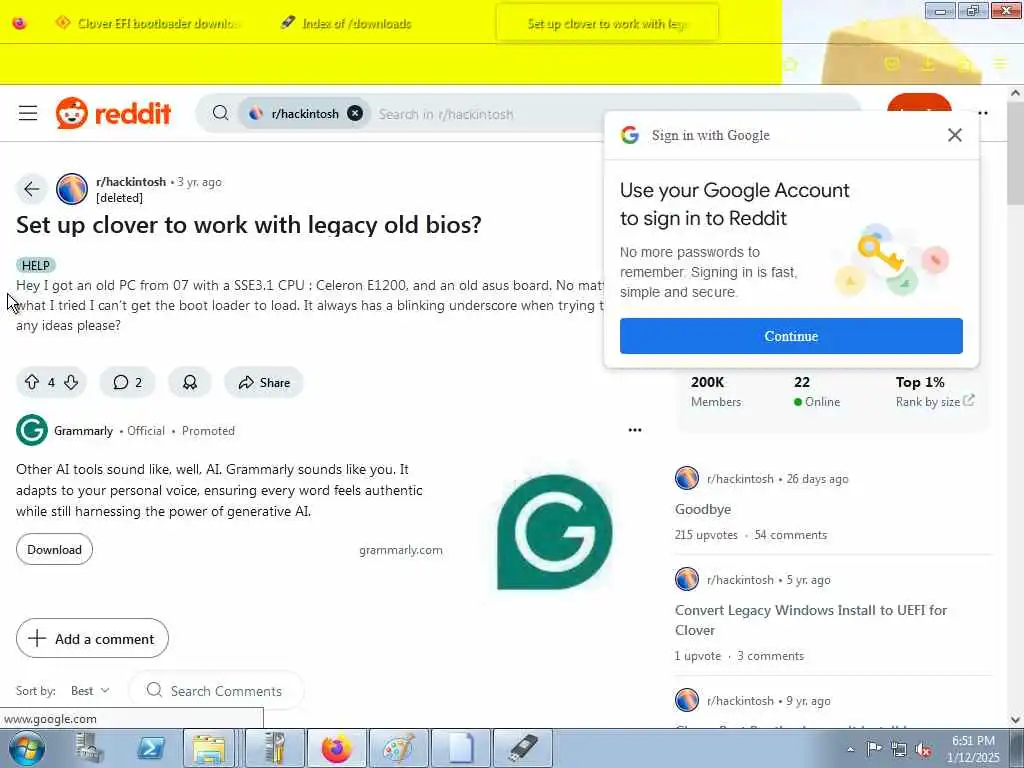Viewport: 1024px width, 768px height.
Task: Click the Firefox icon at the tab strip's left end
Action: point(20,23)
